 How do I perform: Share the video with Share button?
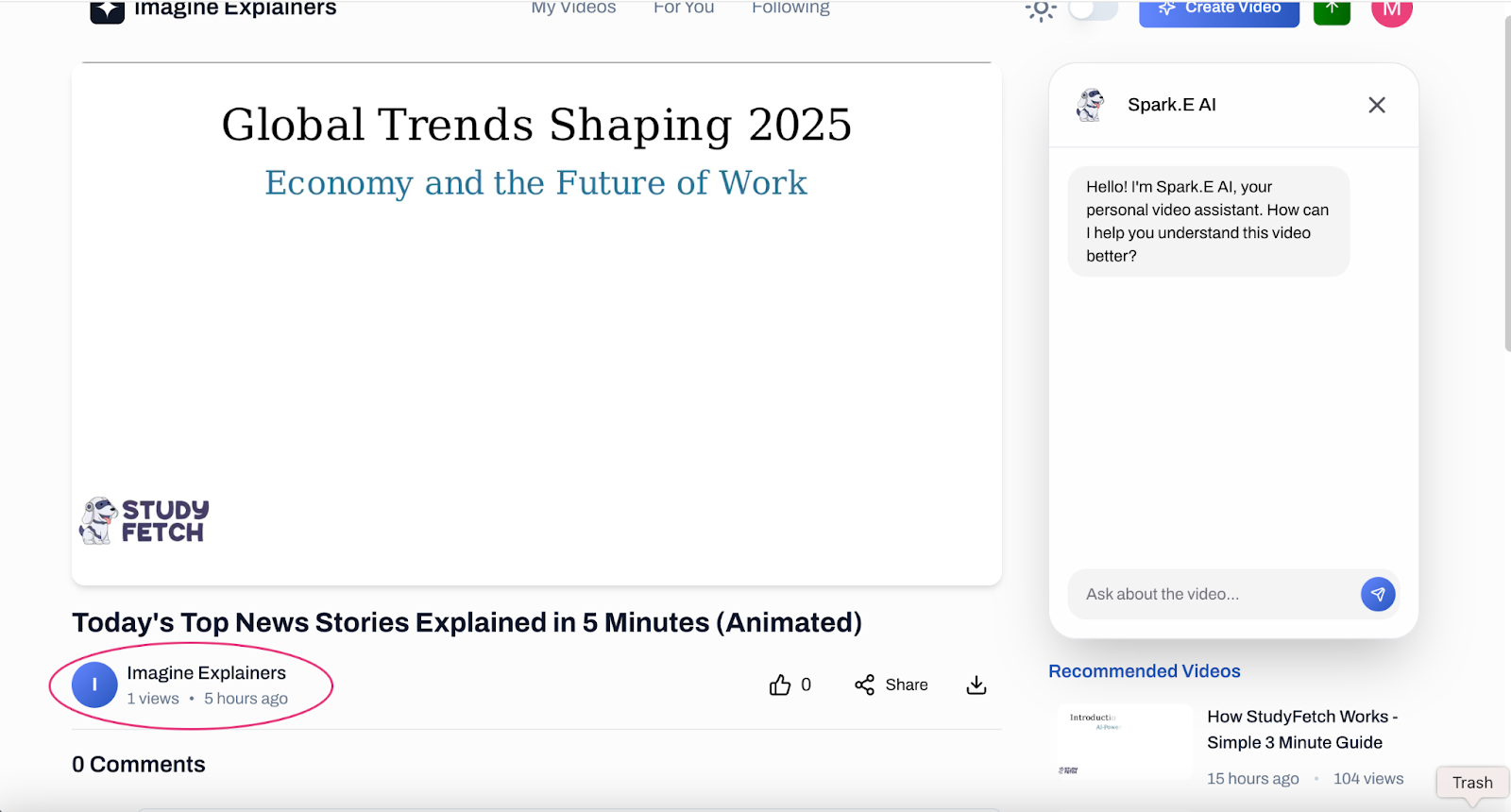pos(891,685)
